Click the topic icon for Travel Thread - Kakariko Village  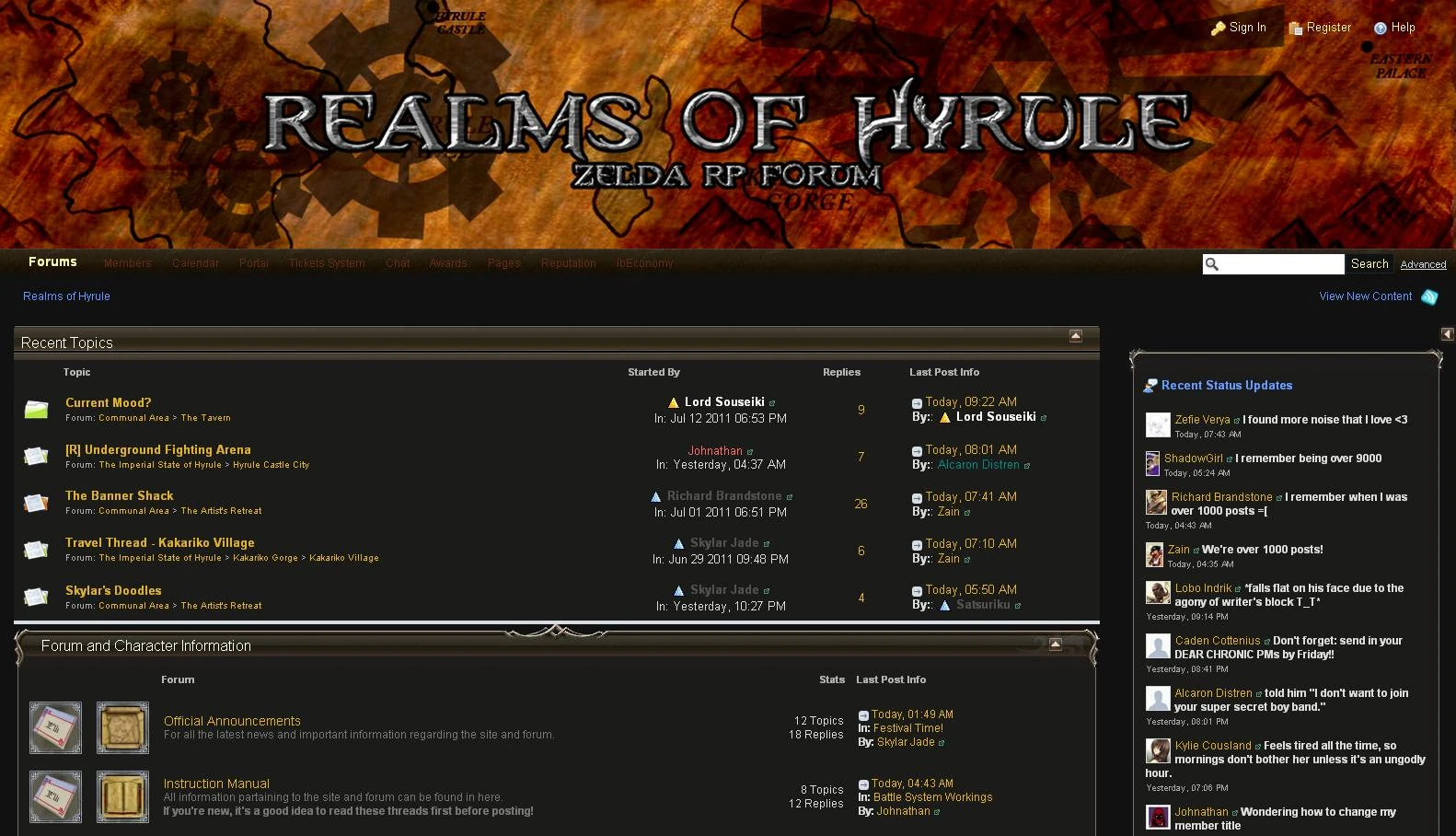tap(36, 550)
